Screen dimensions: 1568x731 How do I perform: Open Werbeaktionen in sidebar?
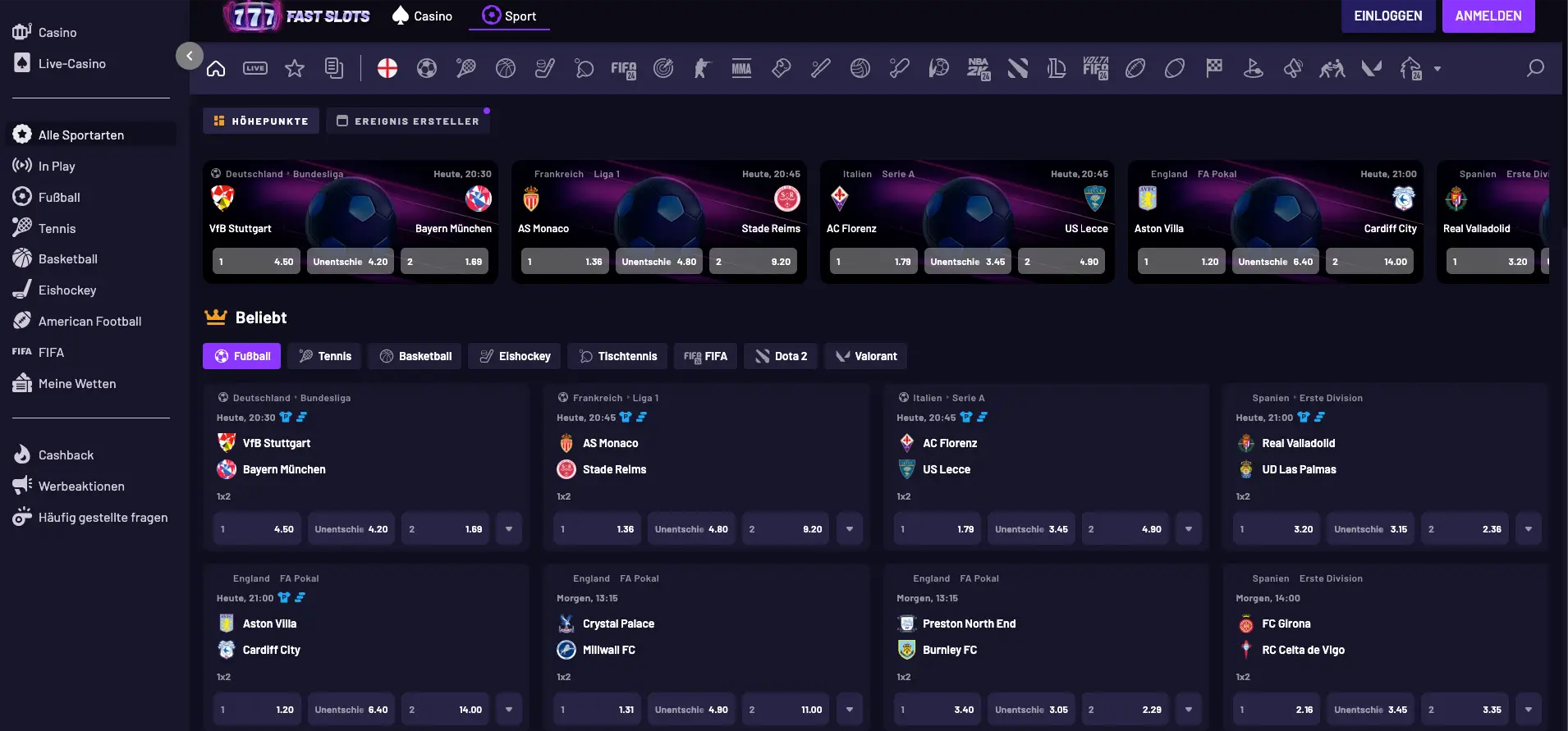click(x=81, y=486)
